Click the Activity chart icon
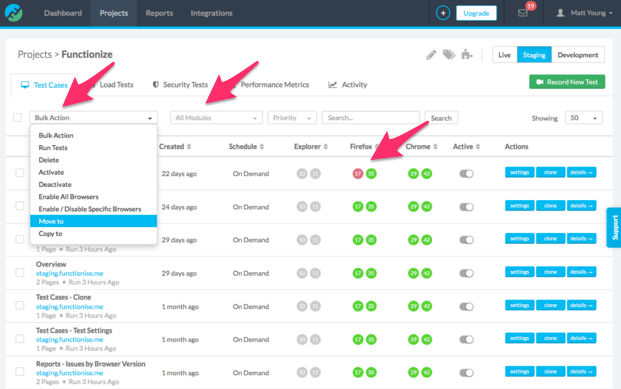Screen dimensions: 621x389 click(332, 85)
